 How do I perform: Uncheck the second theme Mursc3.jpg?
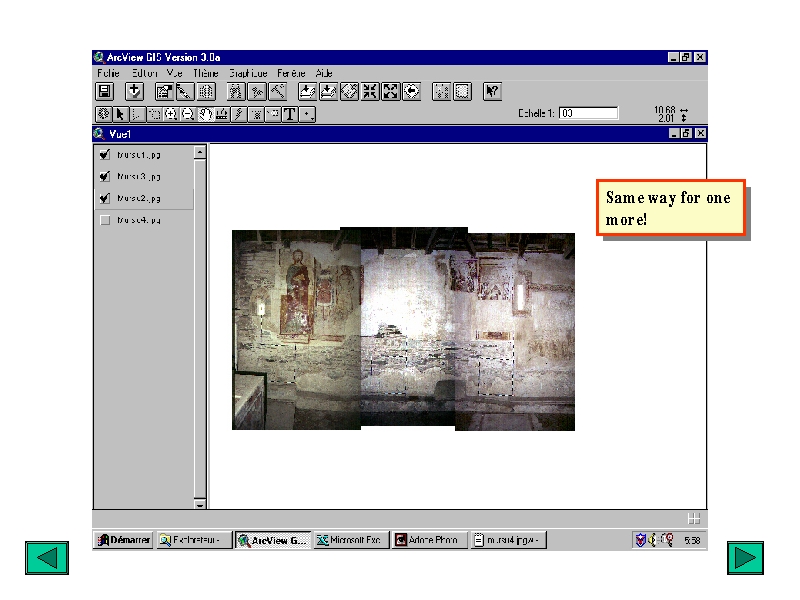point(105,176)
